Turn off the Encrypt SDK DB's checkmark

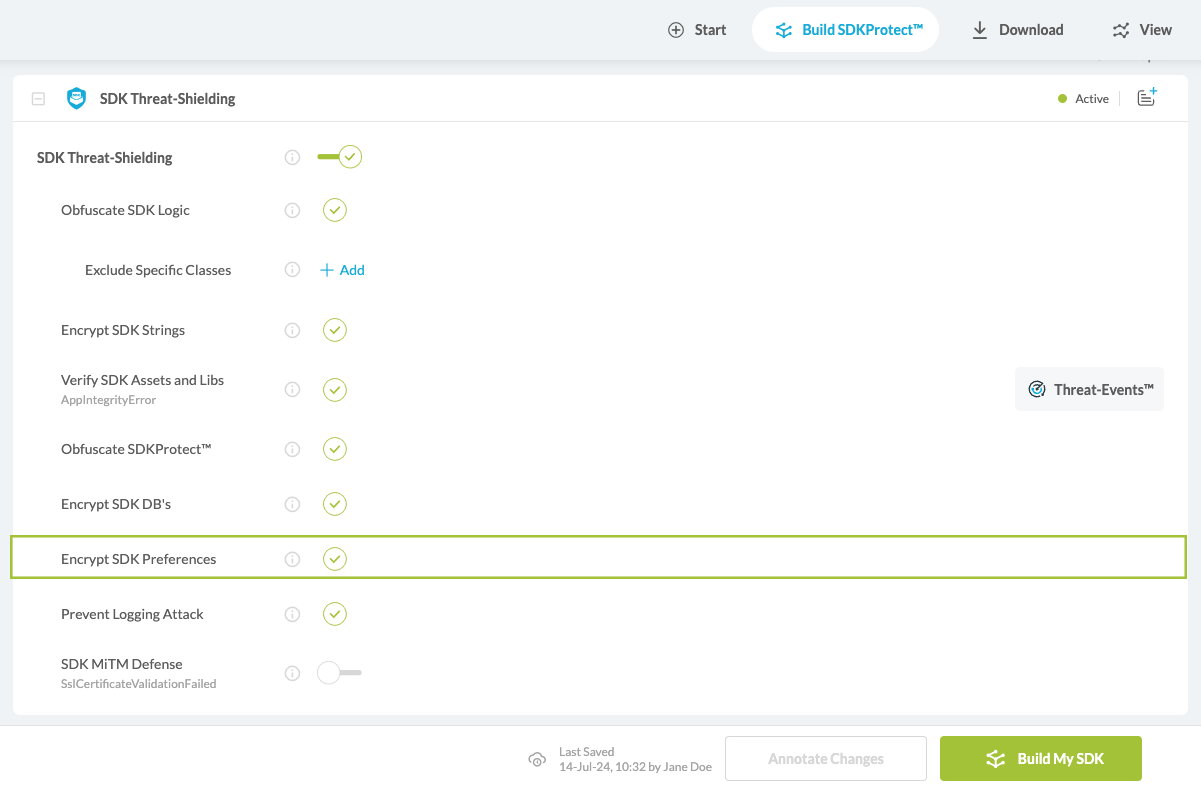click(x=335, y=503)
